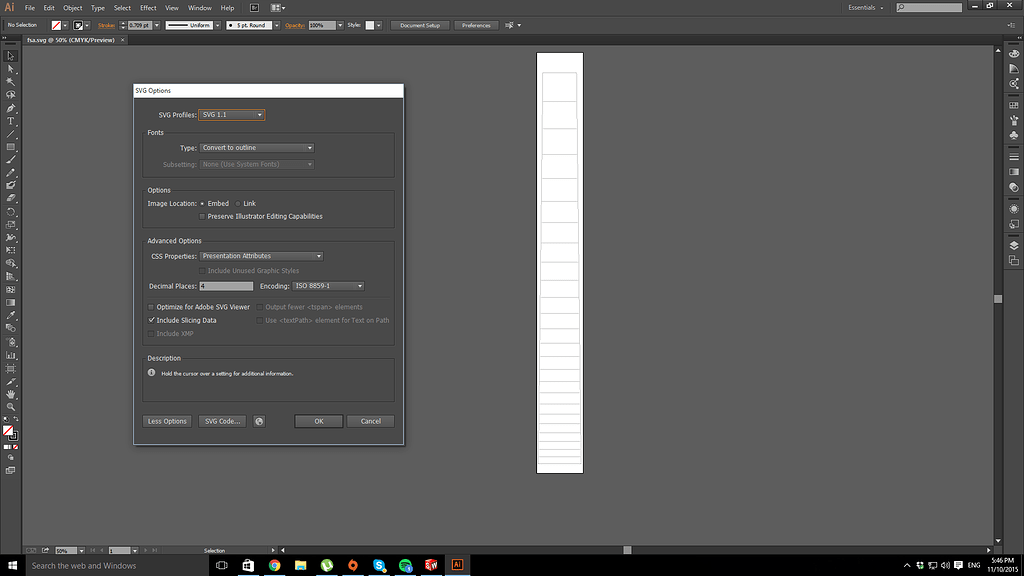This screenshot has width=1024, height=576.
Task: Select the Link radio button for Image Location
Action: [238, 203]
